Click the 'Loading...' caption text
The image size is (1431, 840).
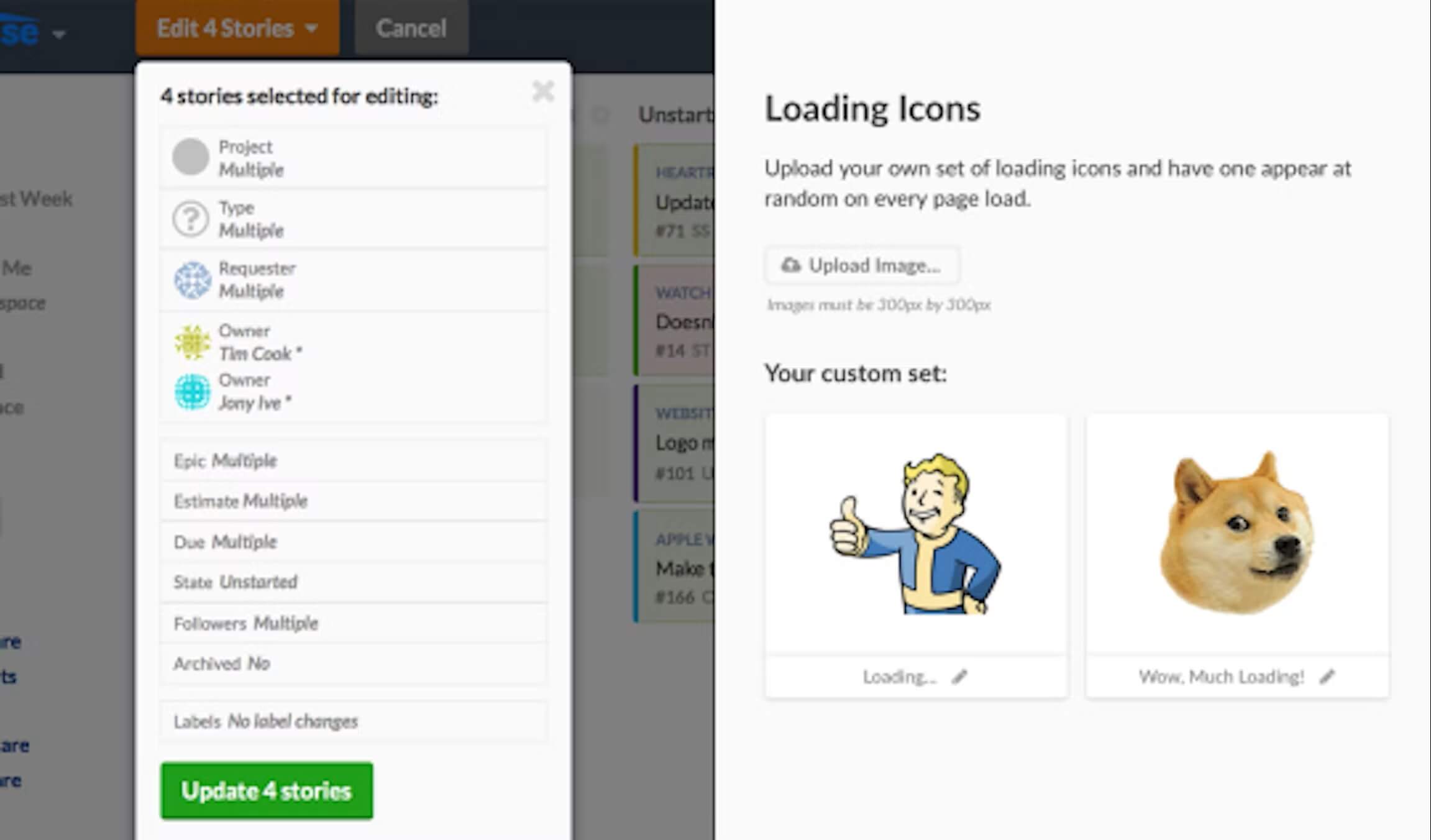click(899, 677)
